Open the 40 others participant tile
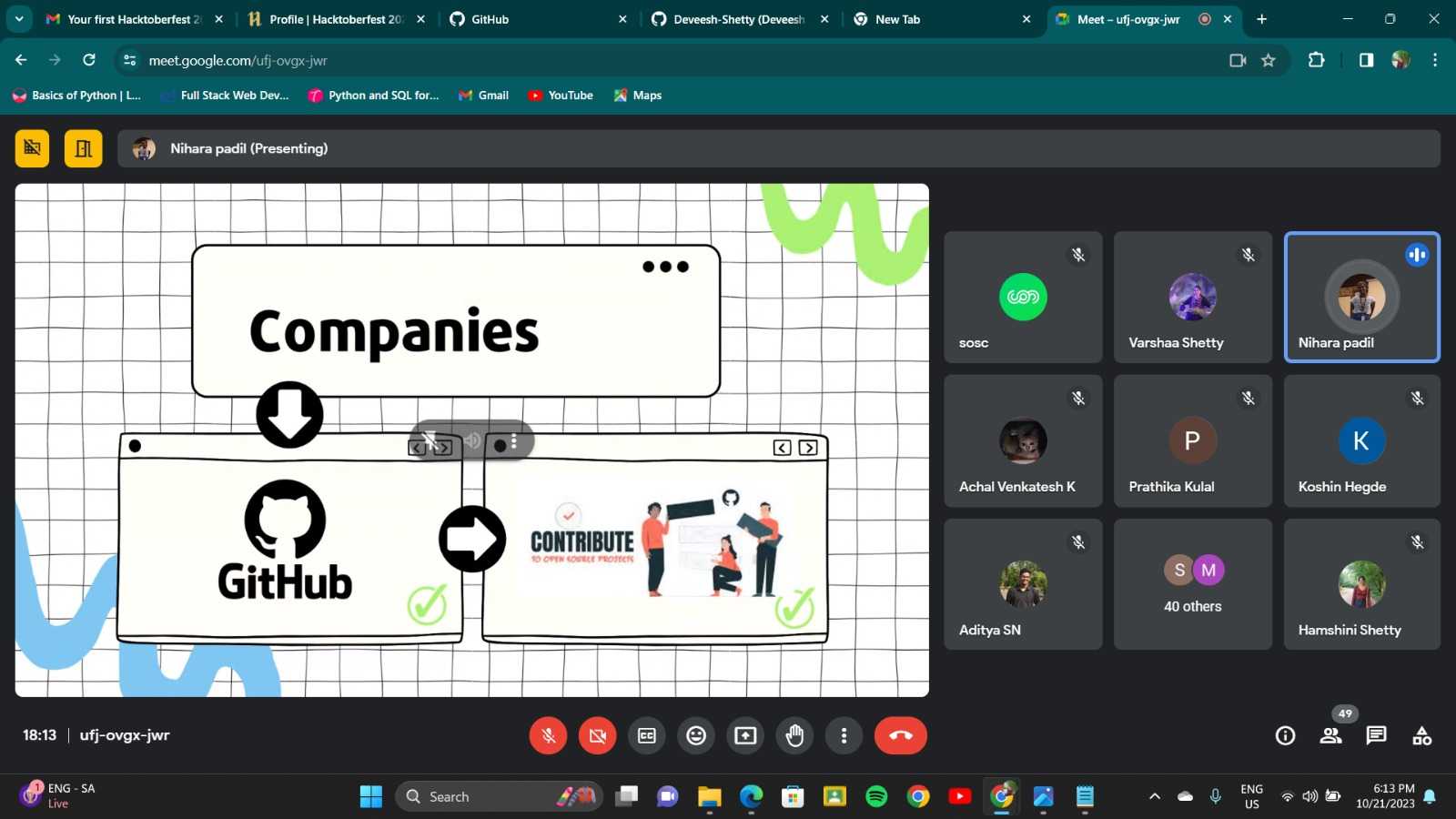 1192,584
